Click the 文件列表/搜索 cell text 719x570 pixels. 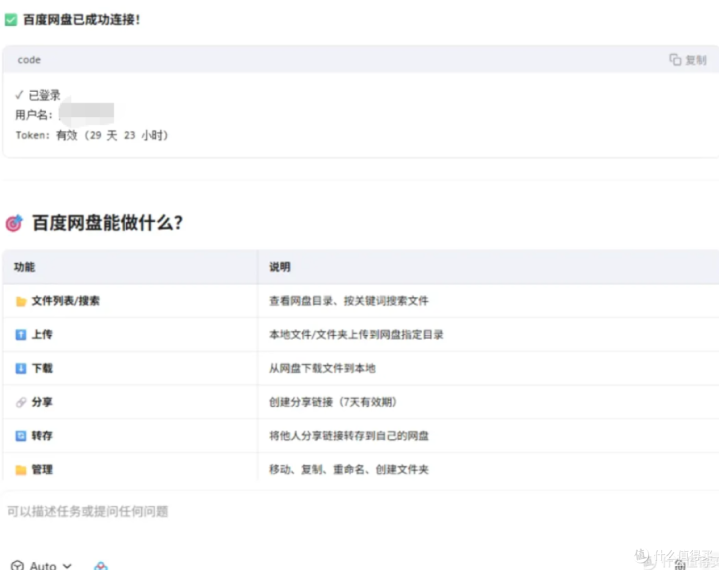(66, 301)
